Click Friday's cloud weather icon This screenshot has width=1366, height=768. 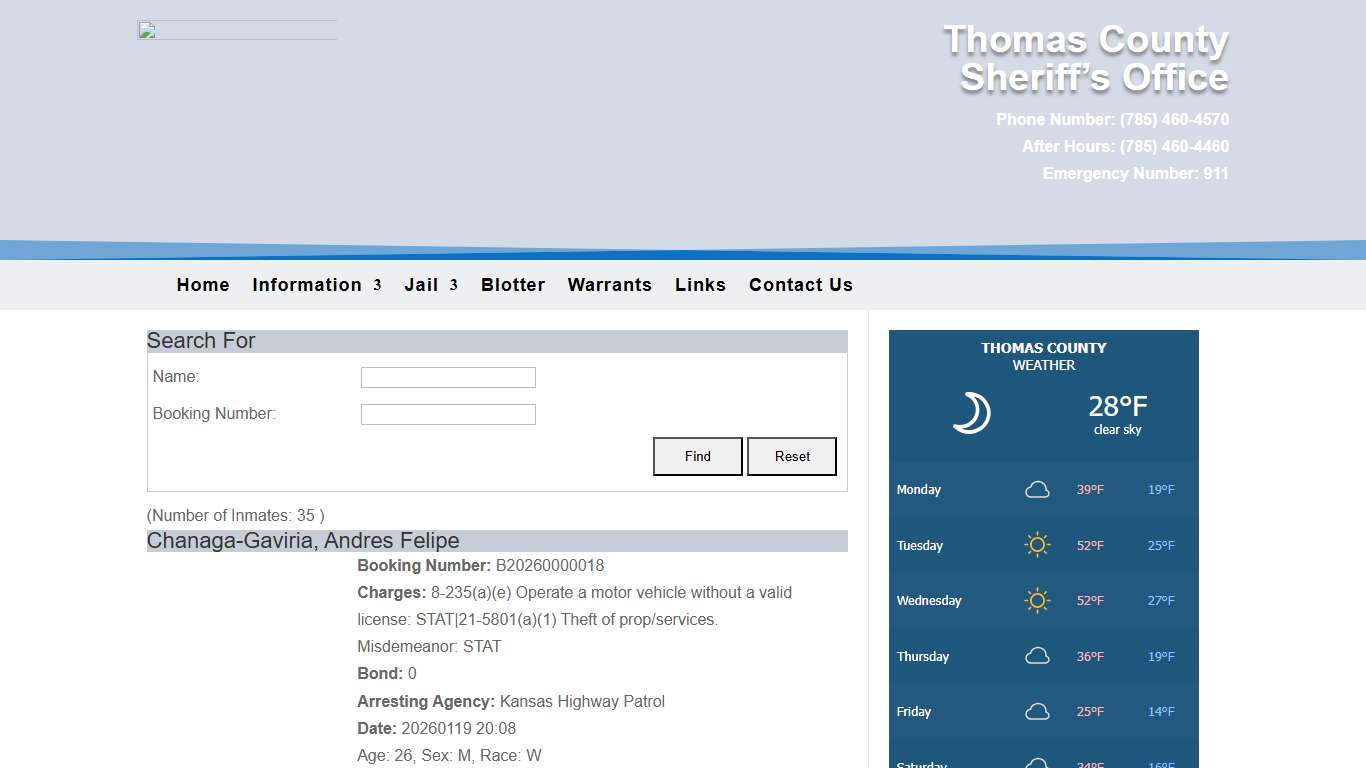pyautogui.click(x=1037, y=712)
